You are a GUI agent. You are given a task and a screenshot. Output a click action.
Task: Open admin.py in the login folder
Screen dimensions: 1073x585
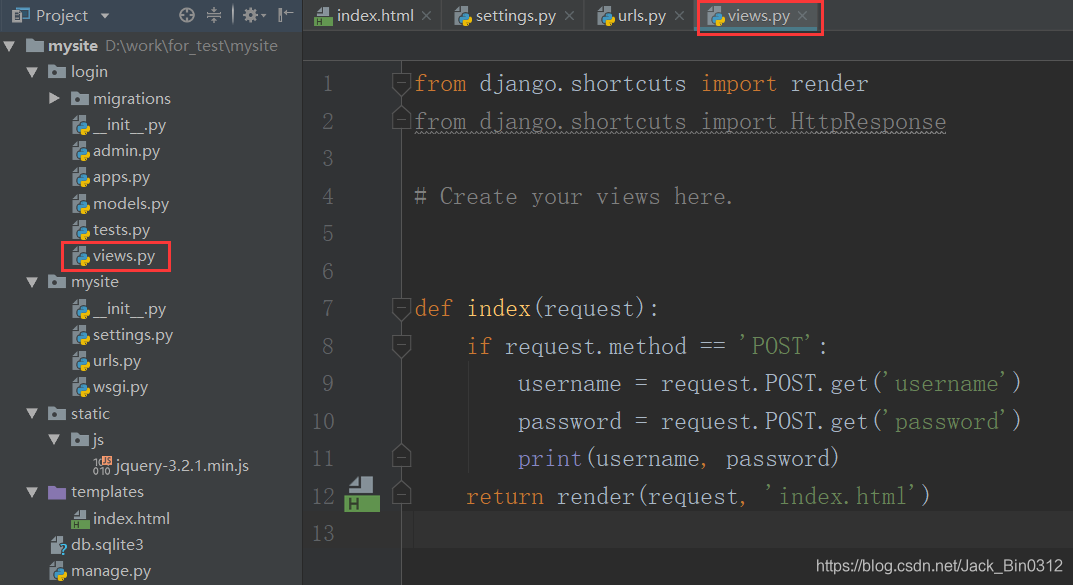point(126,151)
